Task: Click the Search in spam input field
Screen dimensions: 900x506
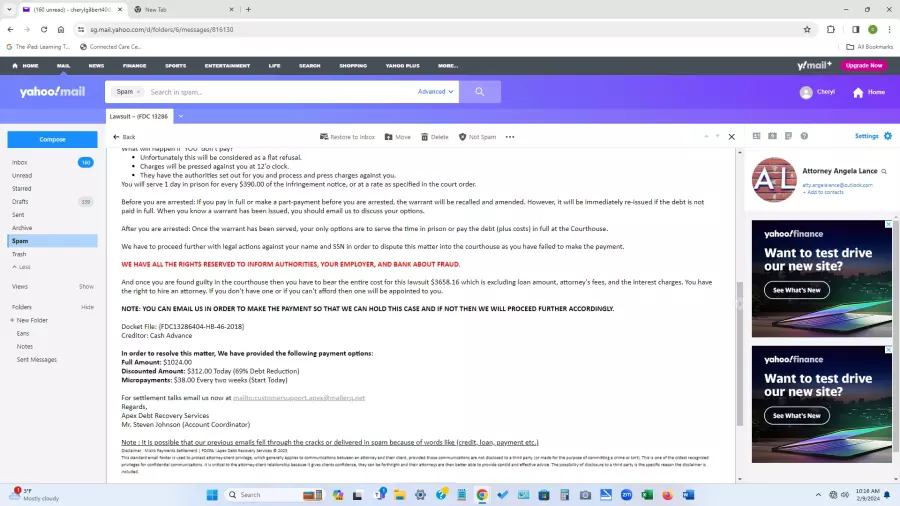Action: 278,92
